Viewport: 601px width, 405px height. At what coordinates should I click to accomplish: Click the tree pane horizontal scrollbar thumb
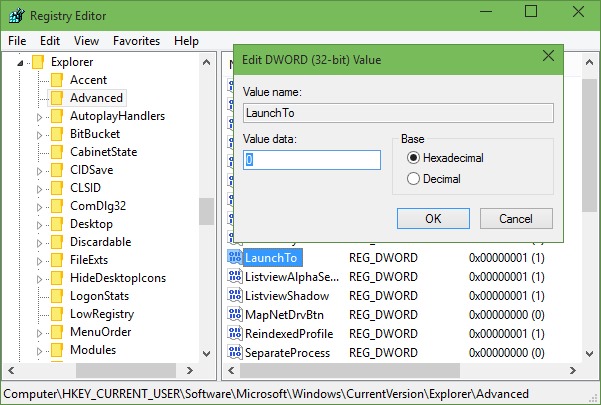pyautogui.click(x=126, y=370)
